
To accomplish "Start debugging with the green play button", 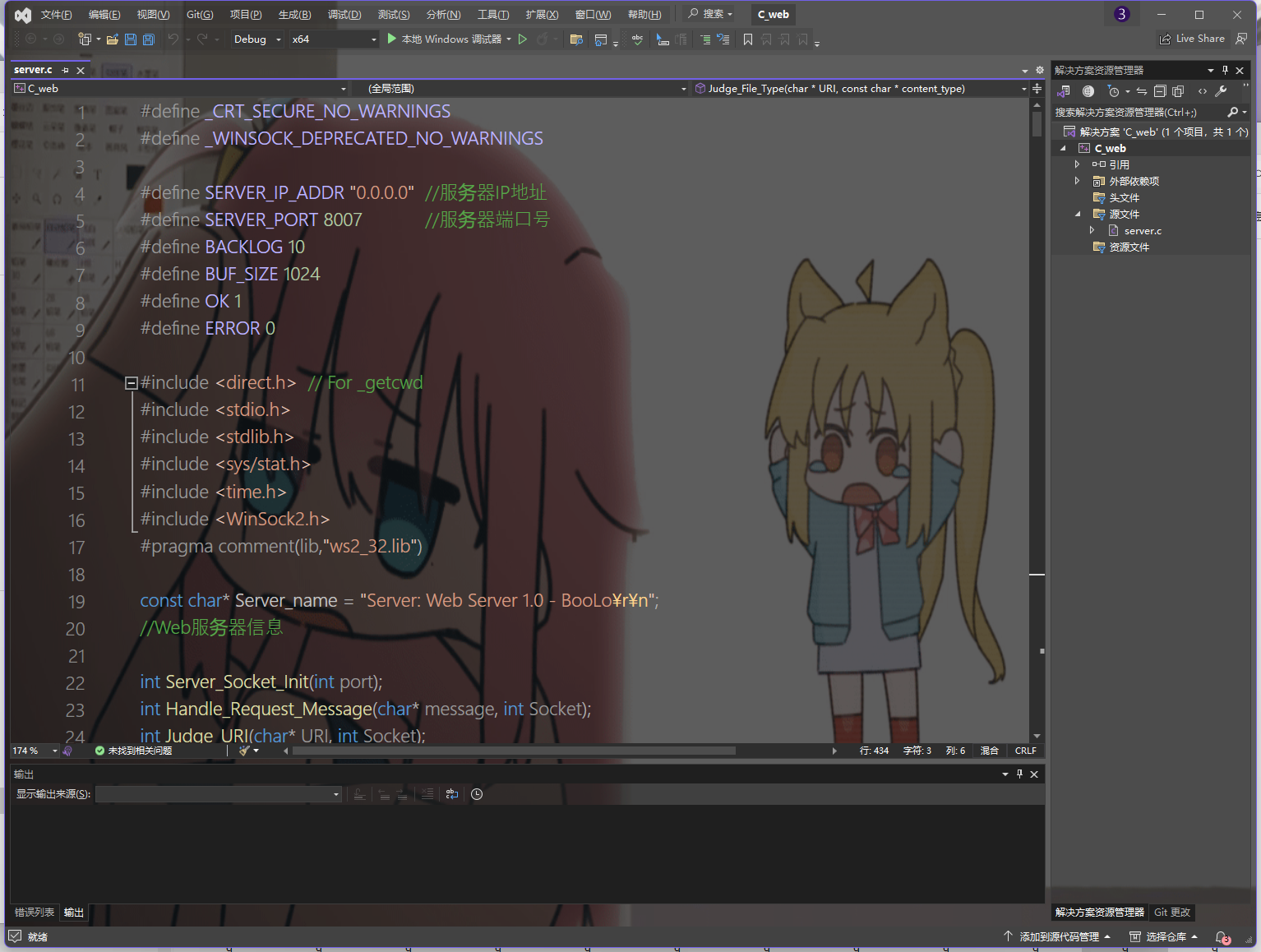I will [x=392, y=39].
